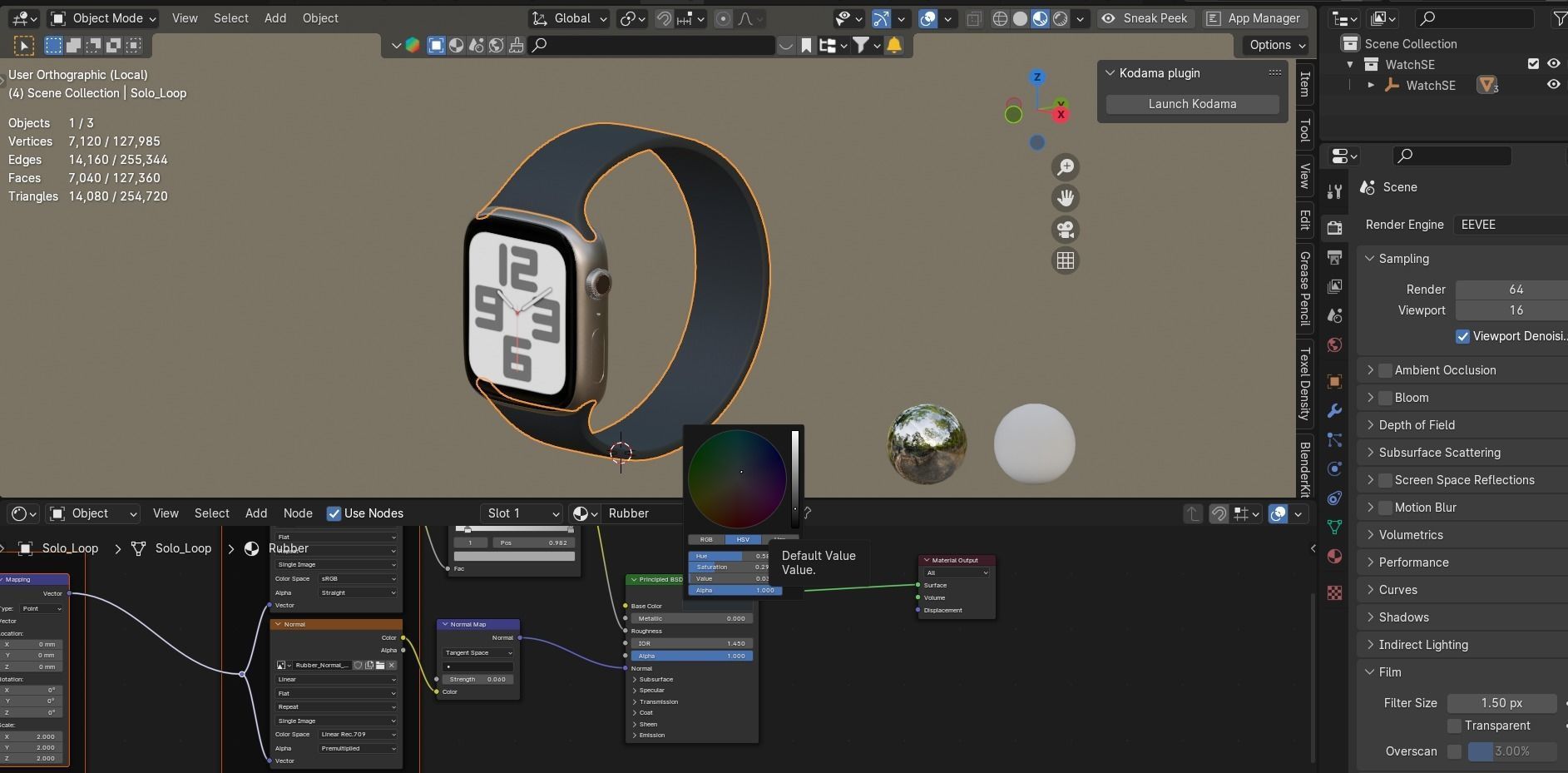Enable Bloom checkbox
This screenshot has width=1568, height=773.
(x=1385, y=398)
